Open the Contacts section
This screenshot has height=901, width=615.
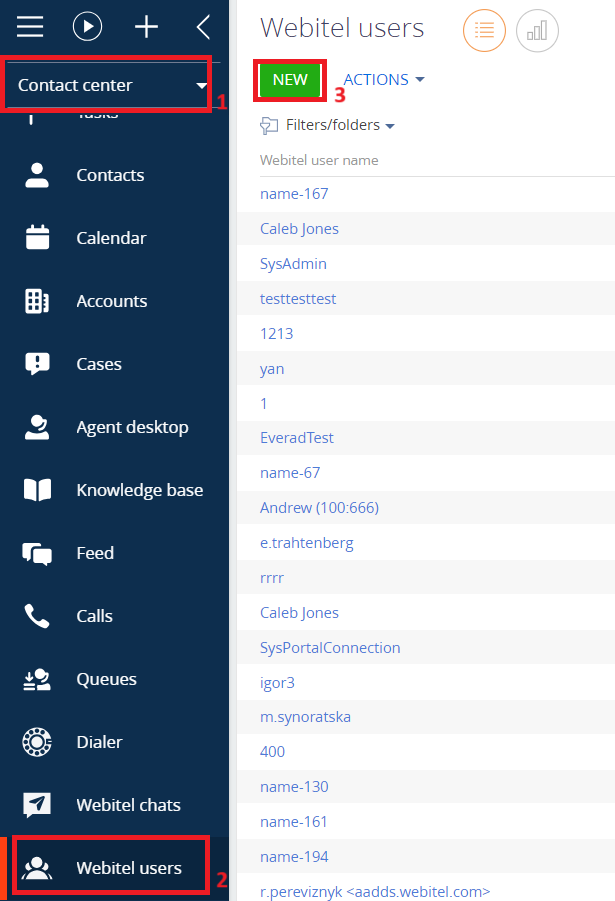pyautogui.click(x=110, y=175)
